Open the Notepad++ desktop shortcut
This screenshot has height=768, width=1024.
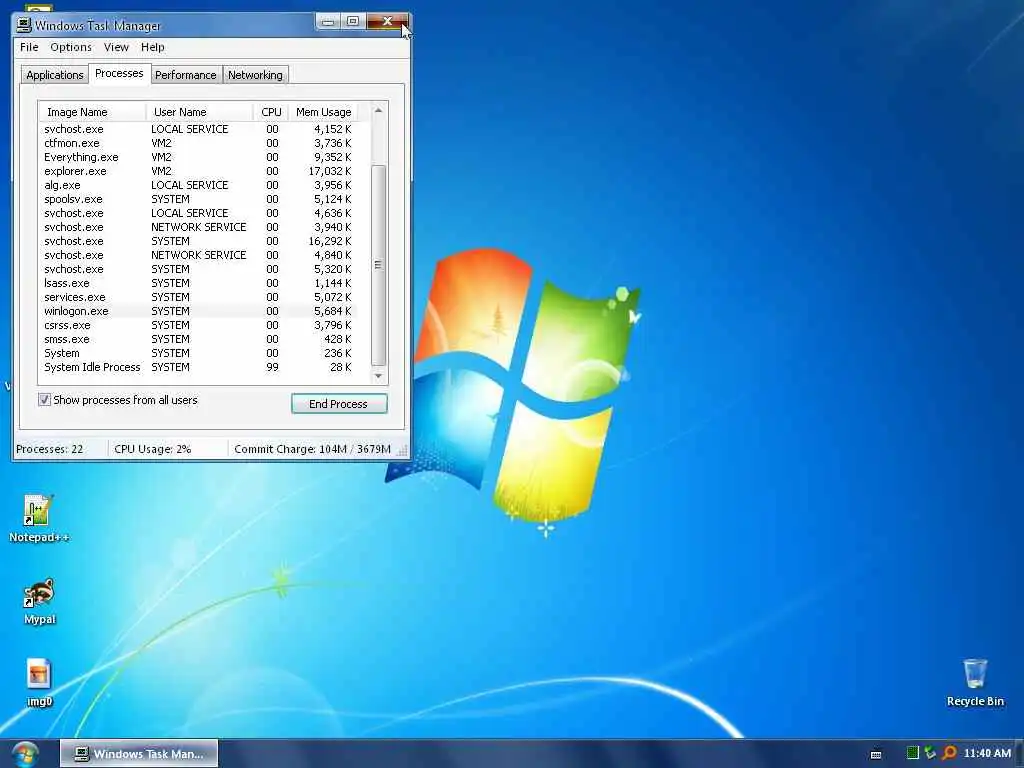[38, 519]
